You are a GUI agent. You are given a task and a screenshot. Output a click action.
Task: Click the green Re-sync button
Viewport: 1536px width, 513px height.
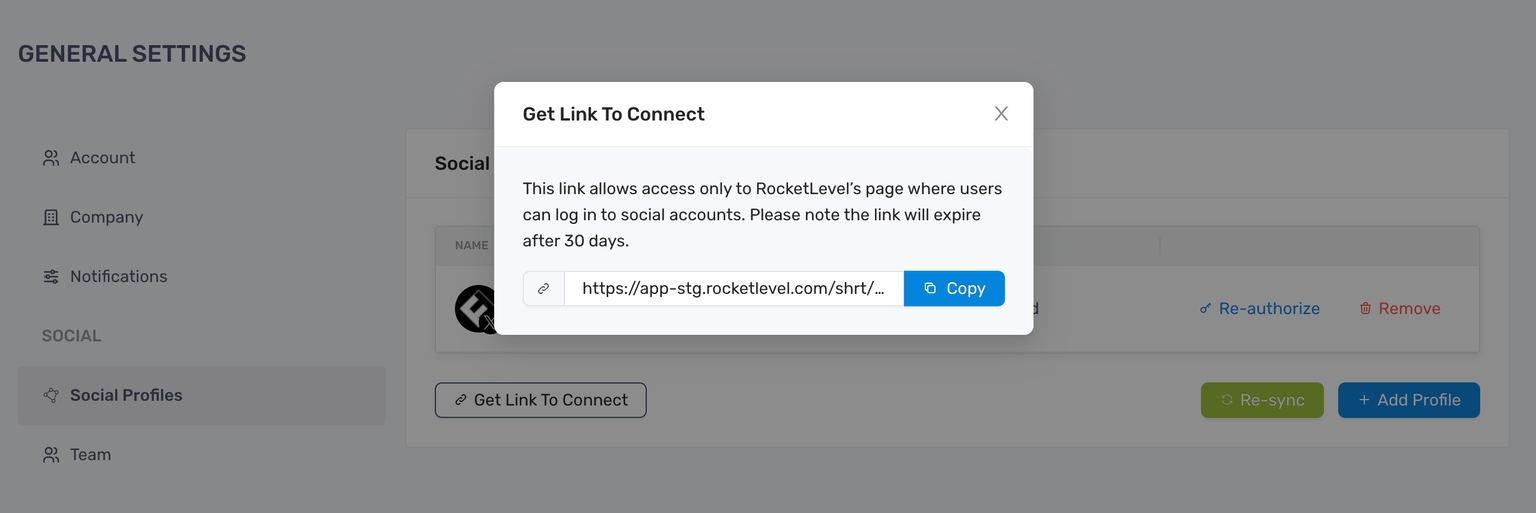[x=1262, y=400]
